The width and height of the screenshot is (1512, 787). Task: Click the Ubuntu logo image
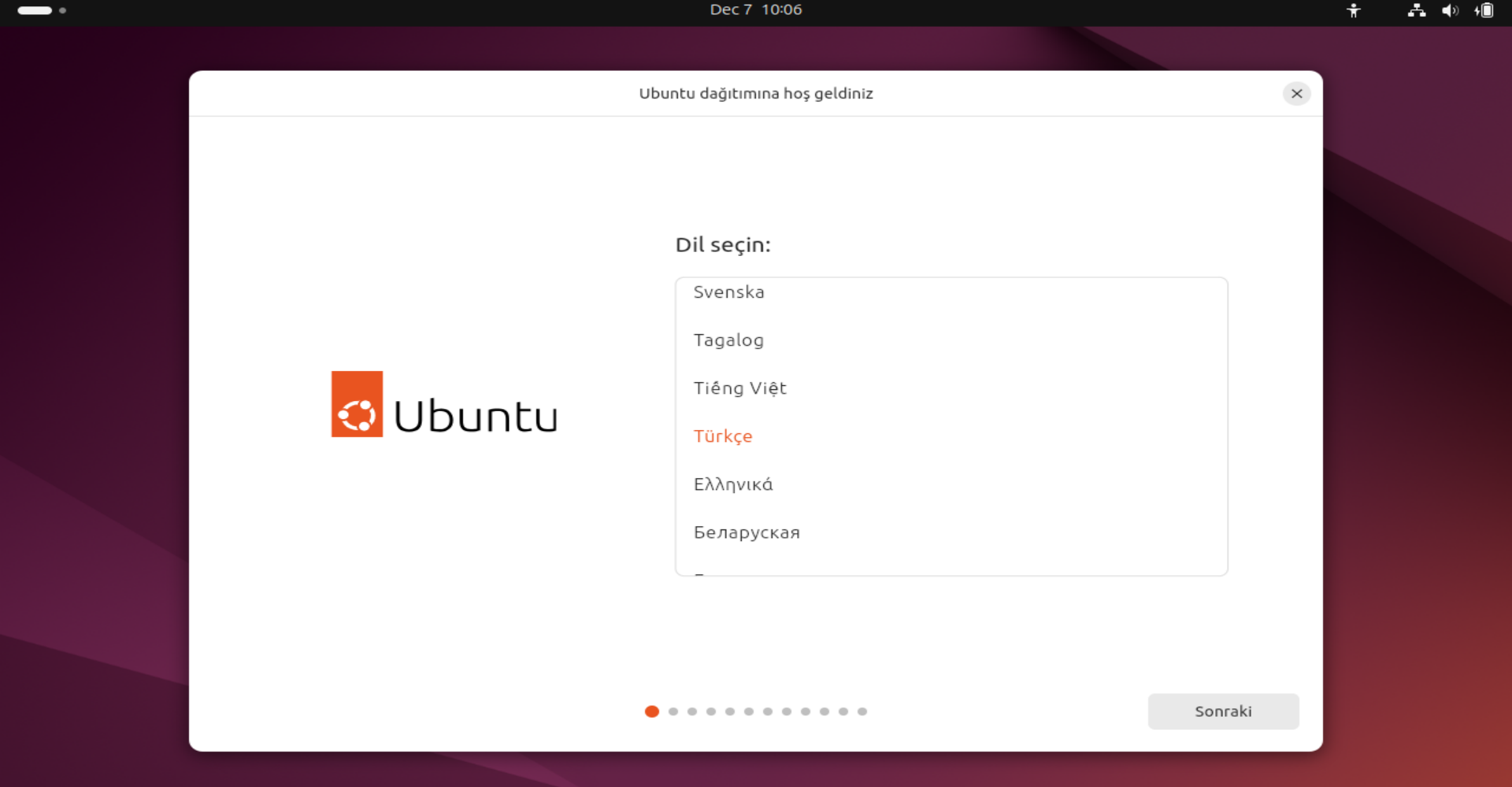click(444, 404)
